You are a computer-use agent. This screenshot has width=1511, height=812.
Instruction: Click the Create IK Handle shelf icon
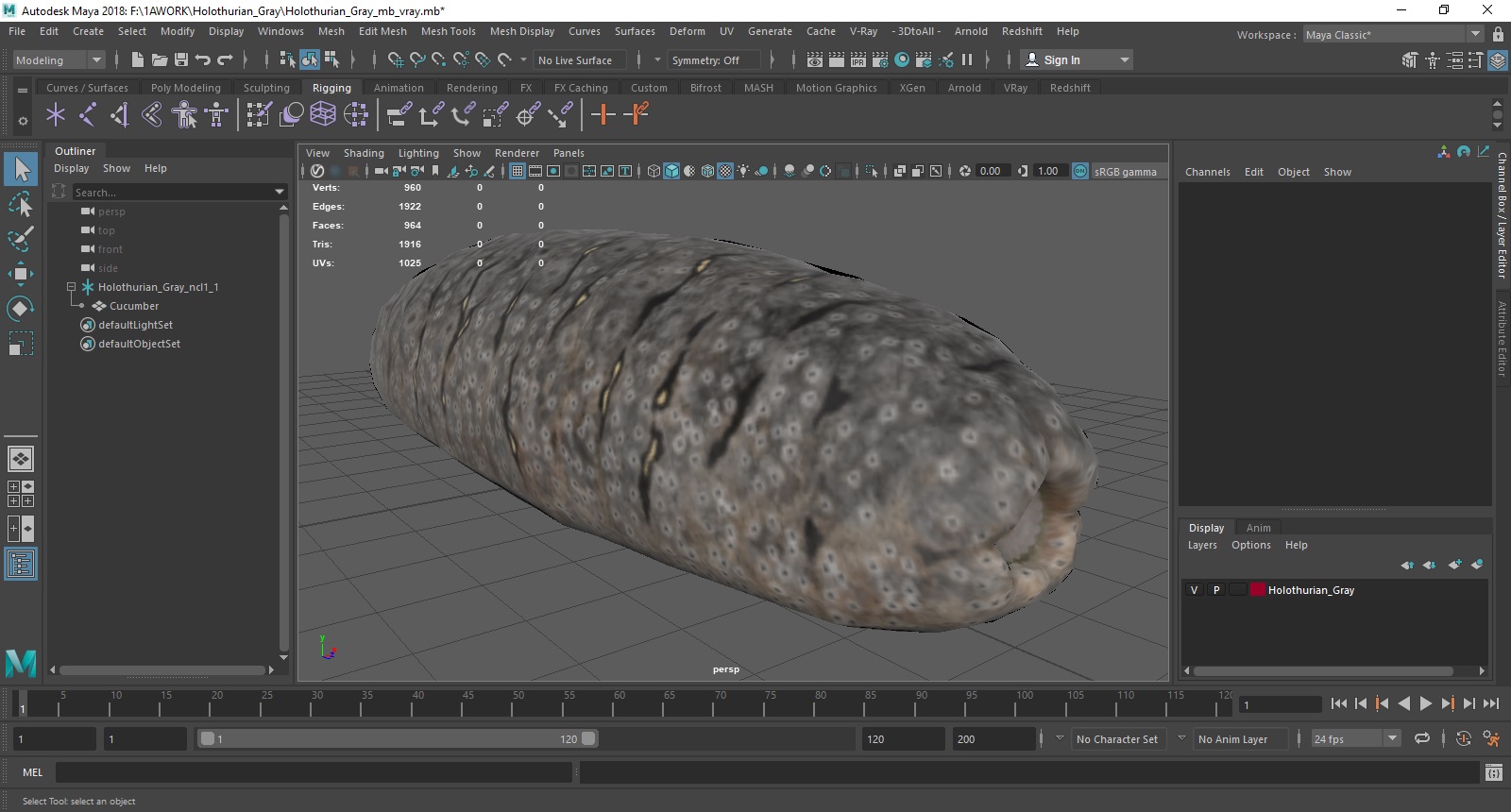[x=120, y=115]
